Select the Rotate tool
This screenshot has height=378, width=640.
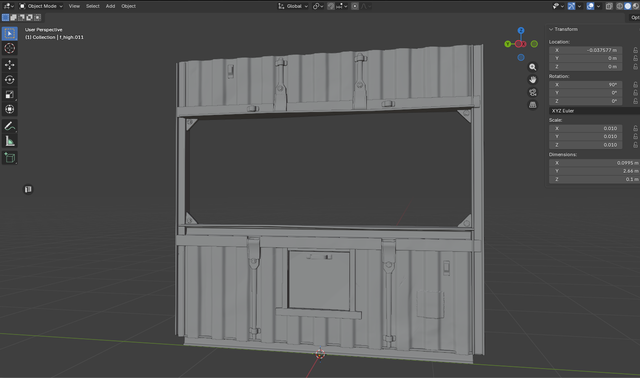click(x=9, y=80)
